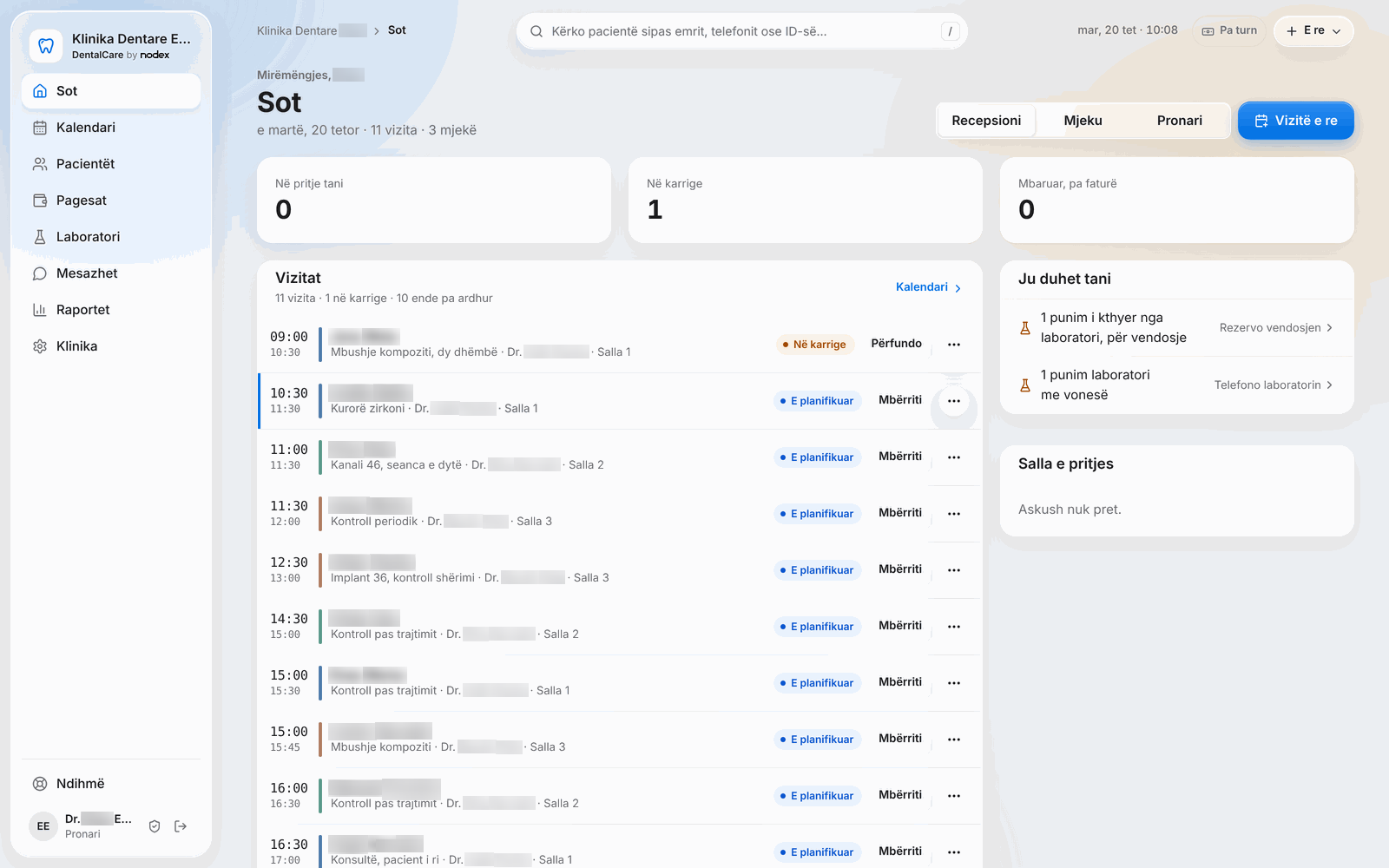The image size is (1389, 868).
Task: Expand the E re dropdown
Action: pos(1313,30)
